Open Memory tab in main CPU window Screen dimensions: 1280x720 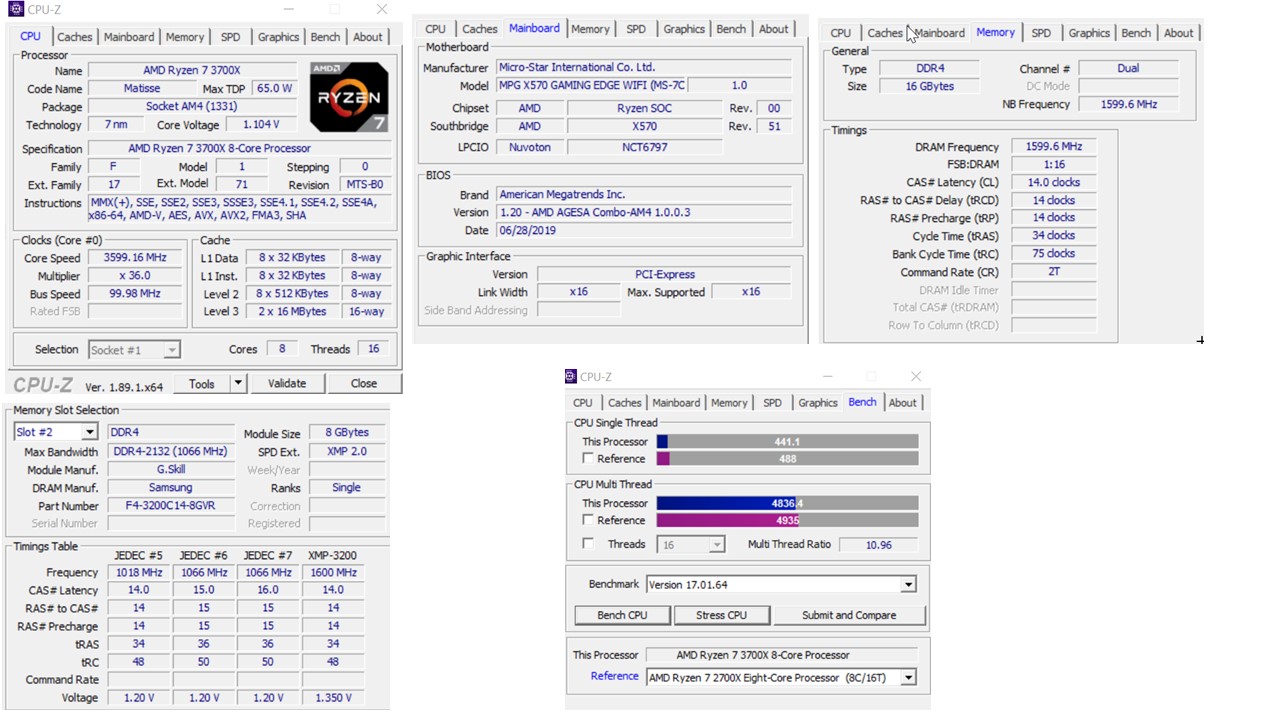[x=185, y=37]
